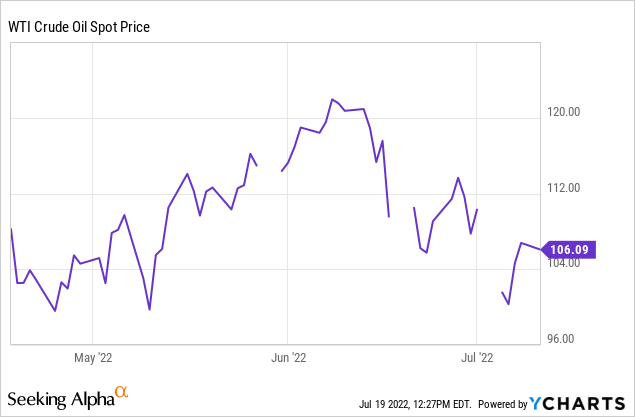The image size is (635, 417).
Task: Click the vertical gridline above Jun '22
Action: click(x=287, y=200)
